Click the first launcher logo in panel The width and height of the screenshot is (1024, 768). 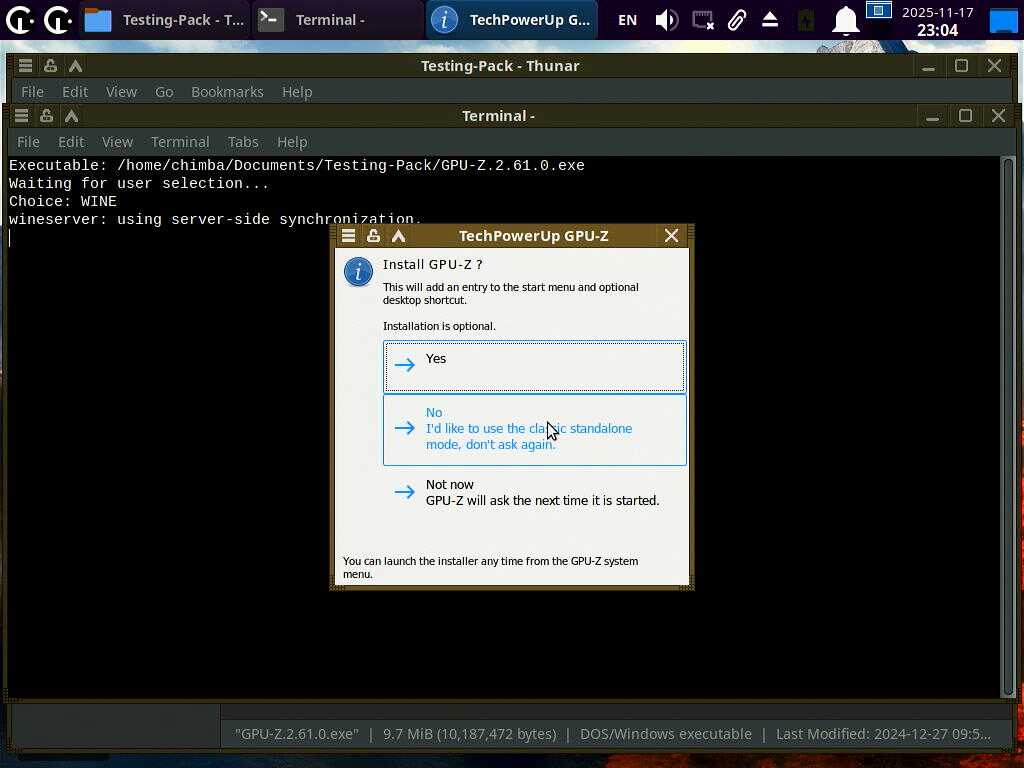(x=20, y=20)
